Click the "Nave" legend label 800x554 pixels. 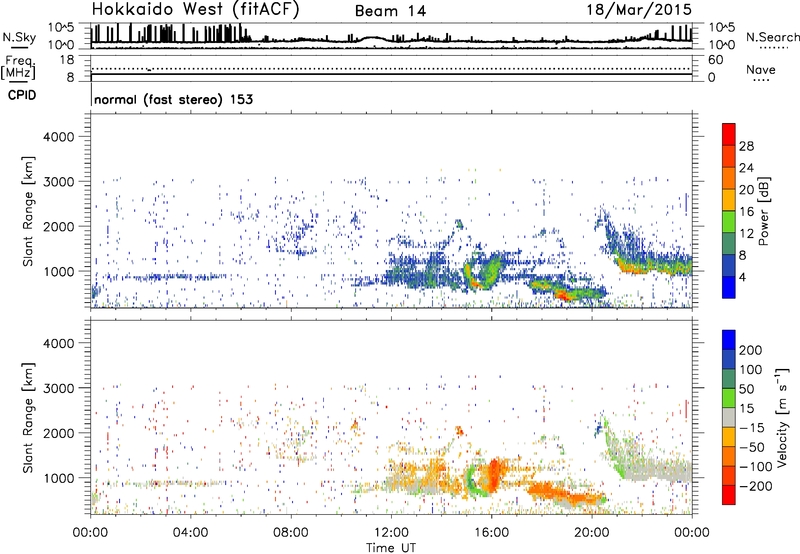pos(761,69)
